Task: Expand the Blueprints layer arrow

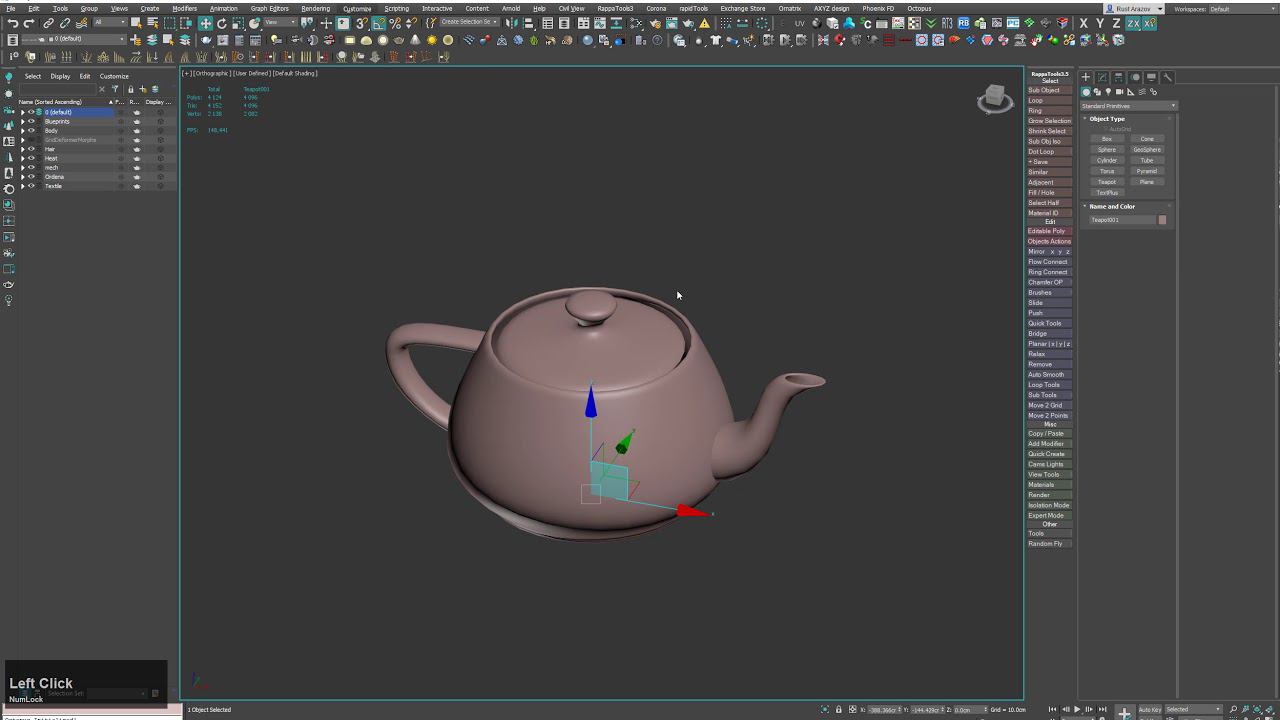Action: coord(22,121)
